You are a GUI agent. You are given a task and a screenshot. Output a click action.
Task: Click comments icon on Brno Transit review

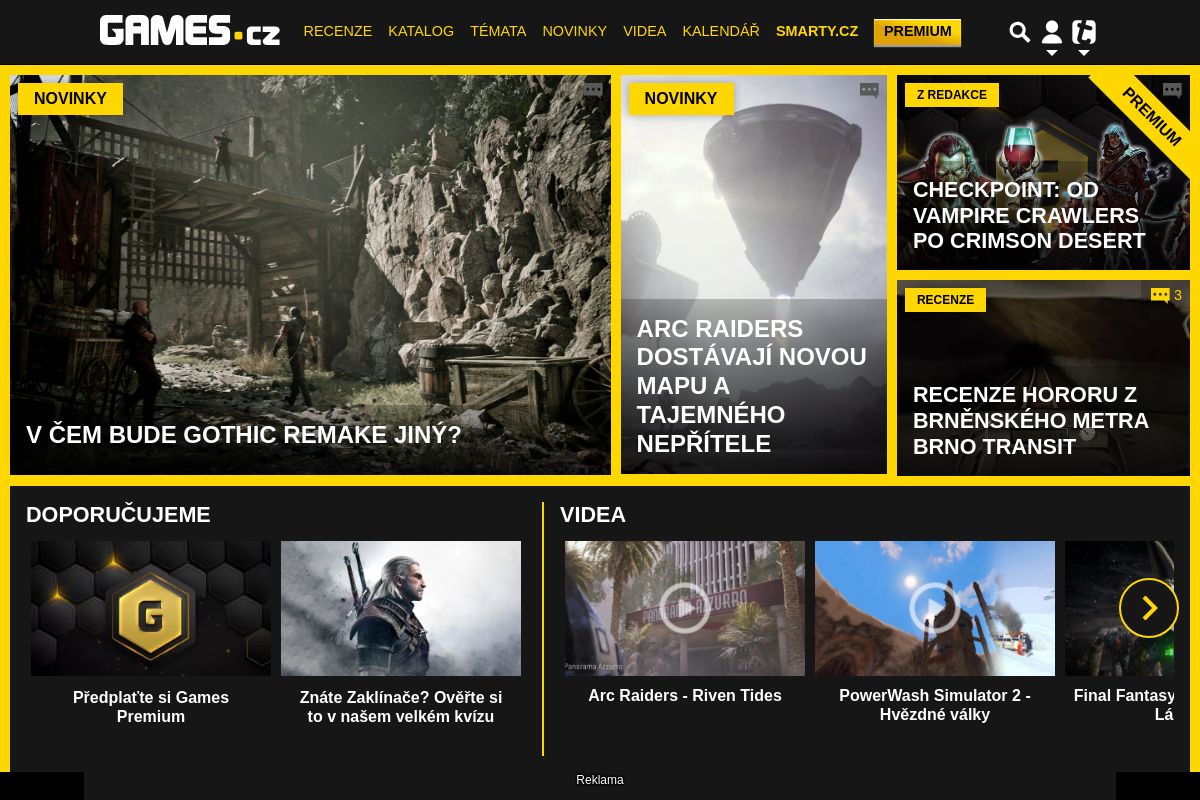click(1160, 295)
